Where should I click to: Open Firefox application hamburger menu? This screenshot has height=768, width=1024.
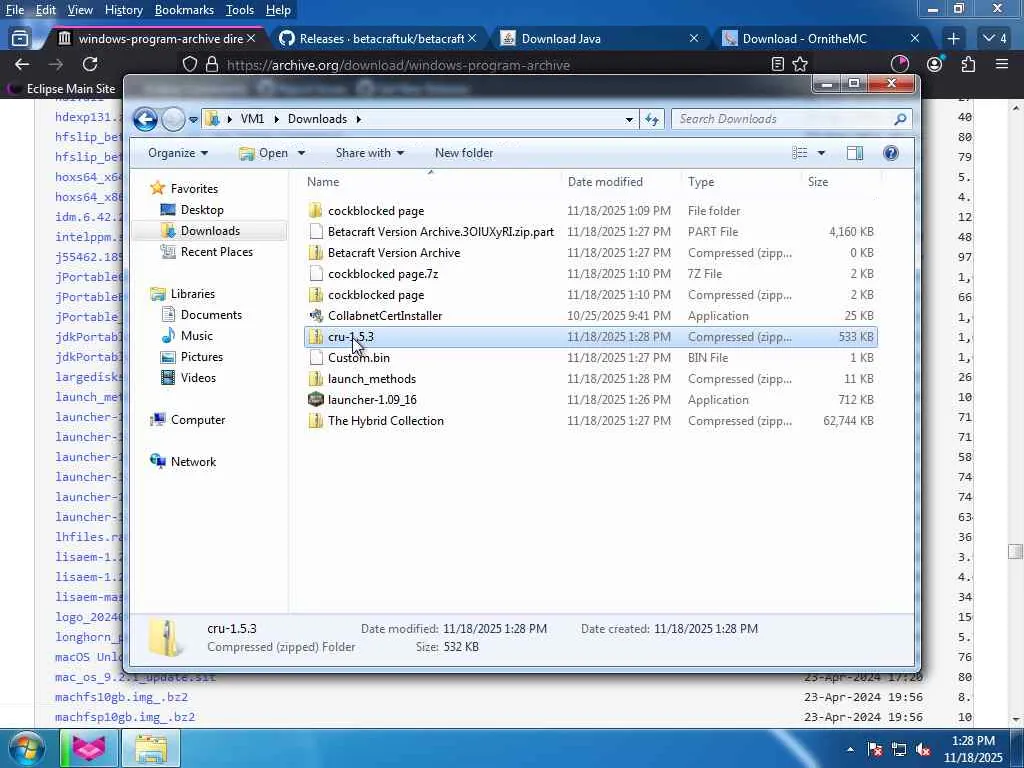(x=1002, y=64)
